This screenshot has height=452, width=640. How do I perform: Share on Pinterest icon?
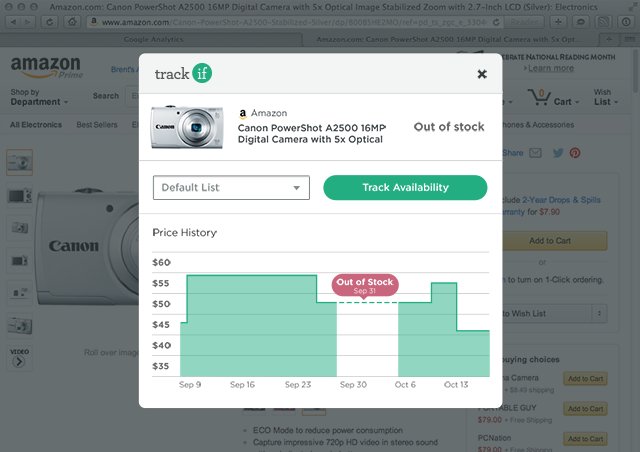click(x=575, y=153)
